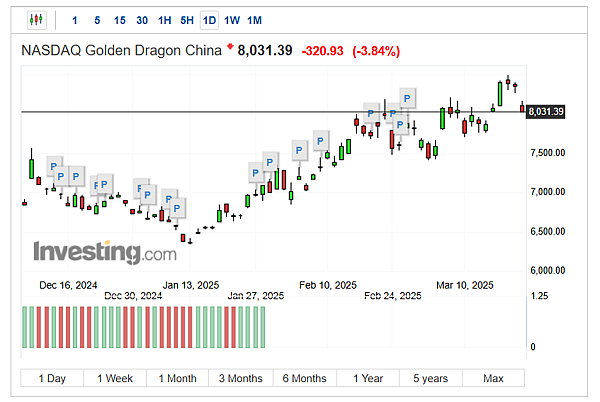Click the 6,000.00 price axis label
This screenshot has height=402, width=600.
pos(548,270)
